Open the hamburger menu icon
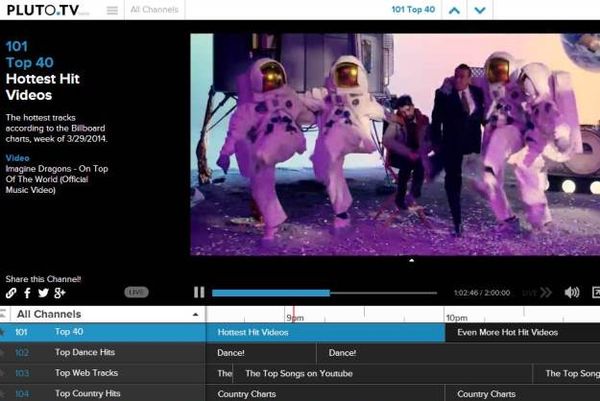The image size is (600, 401). coord(112,10)
